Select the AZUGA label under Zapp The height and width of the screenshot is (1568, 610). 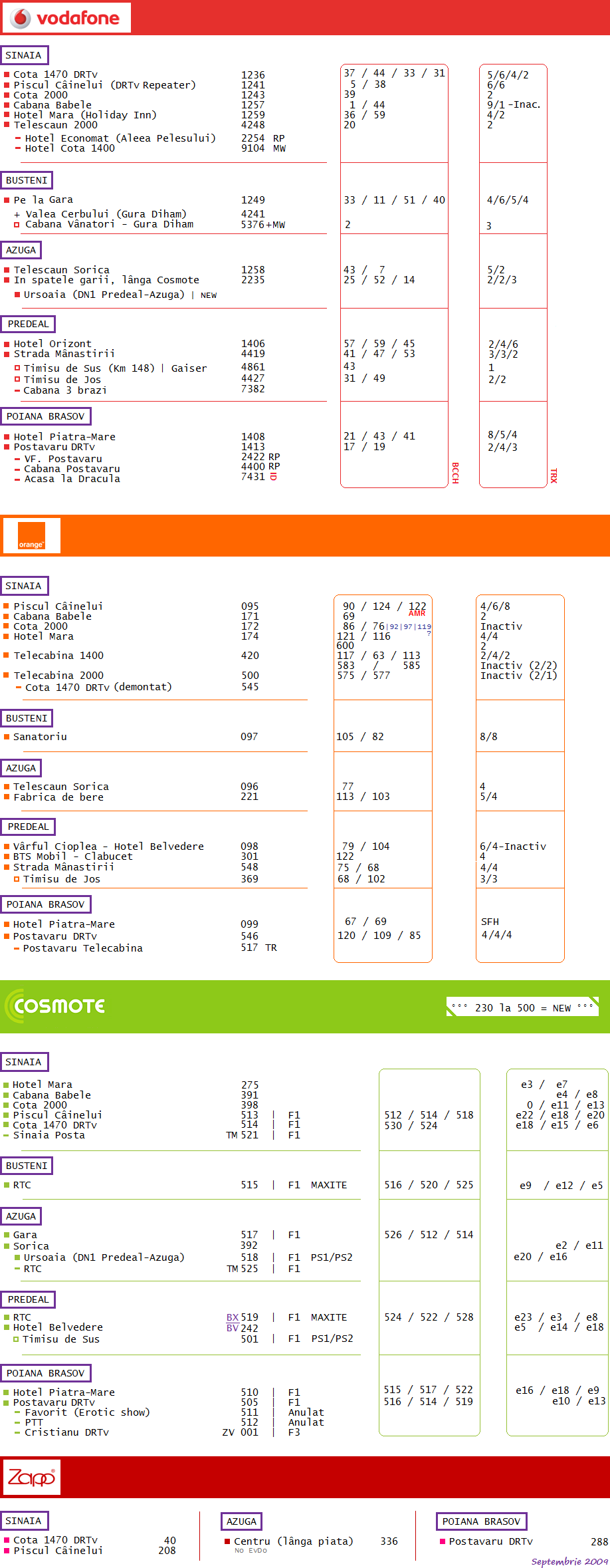pos(242,1521)
